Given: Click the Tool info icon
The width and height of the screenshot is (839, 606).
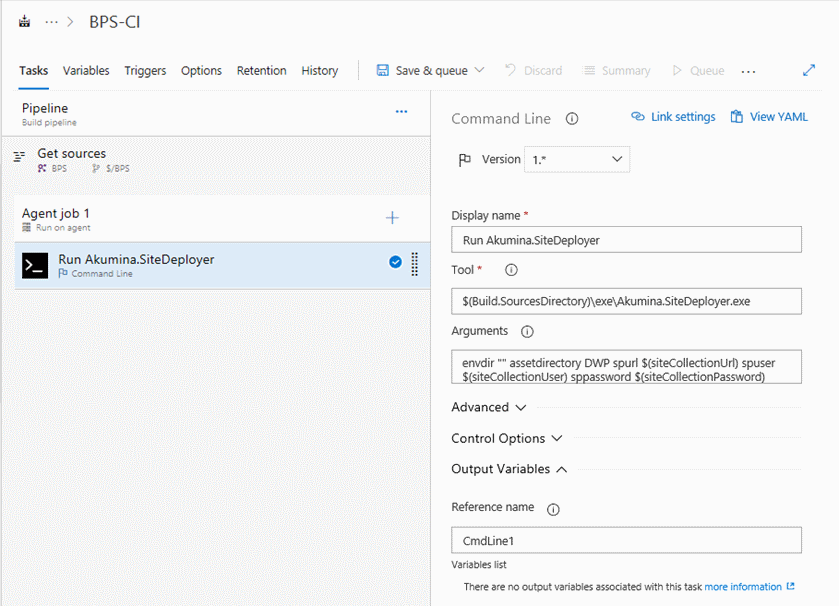Looking at the screenshot, I should tap(511, 270).
